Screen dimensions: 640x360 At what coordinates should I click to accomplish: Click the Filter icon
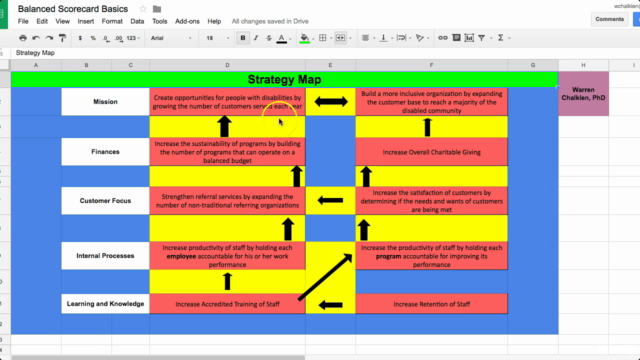482,38
